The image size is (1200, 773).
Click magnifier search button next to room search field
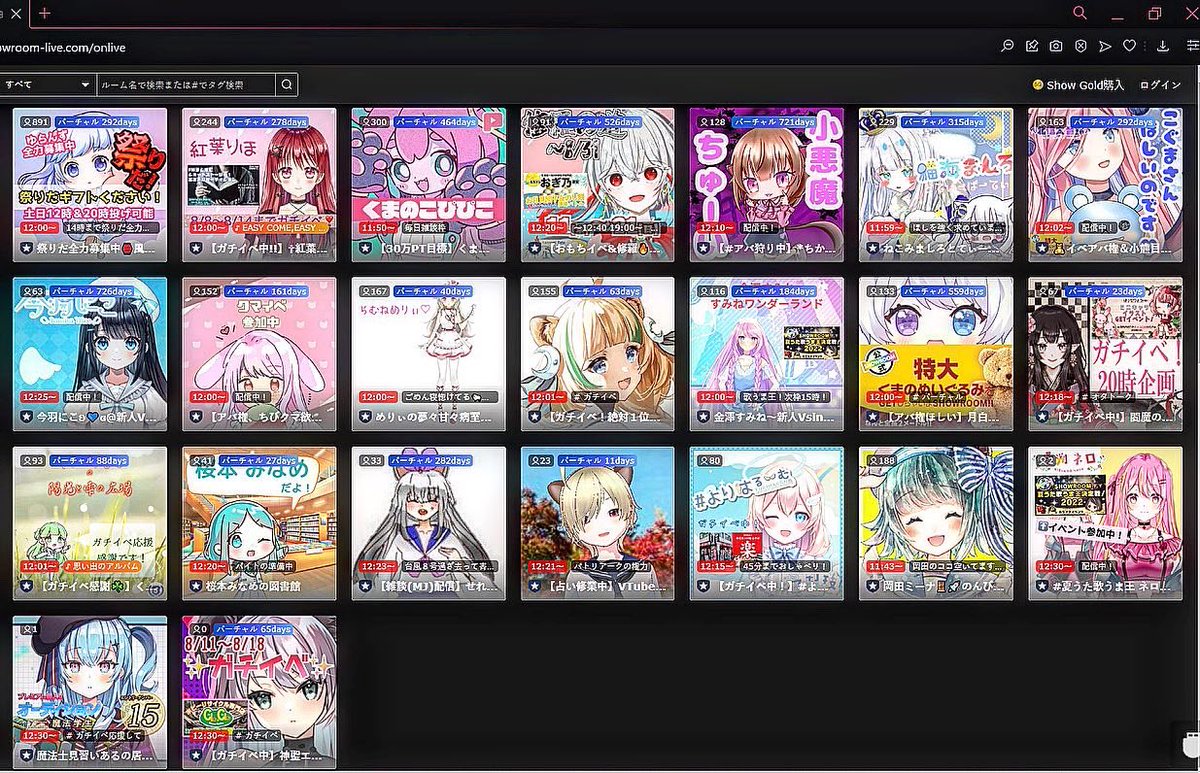tap(286, 85)
